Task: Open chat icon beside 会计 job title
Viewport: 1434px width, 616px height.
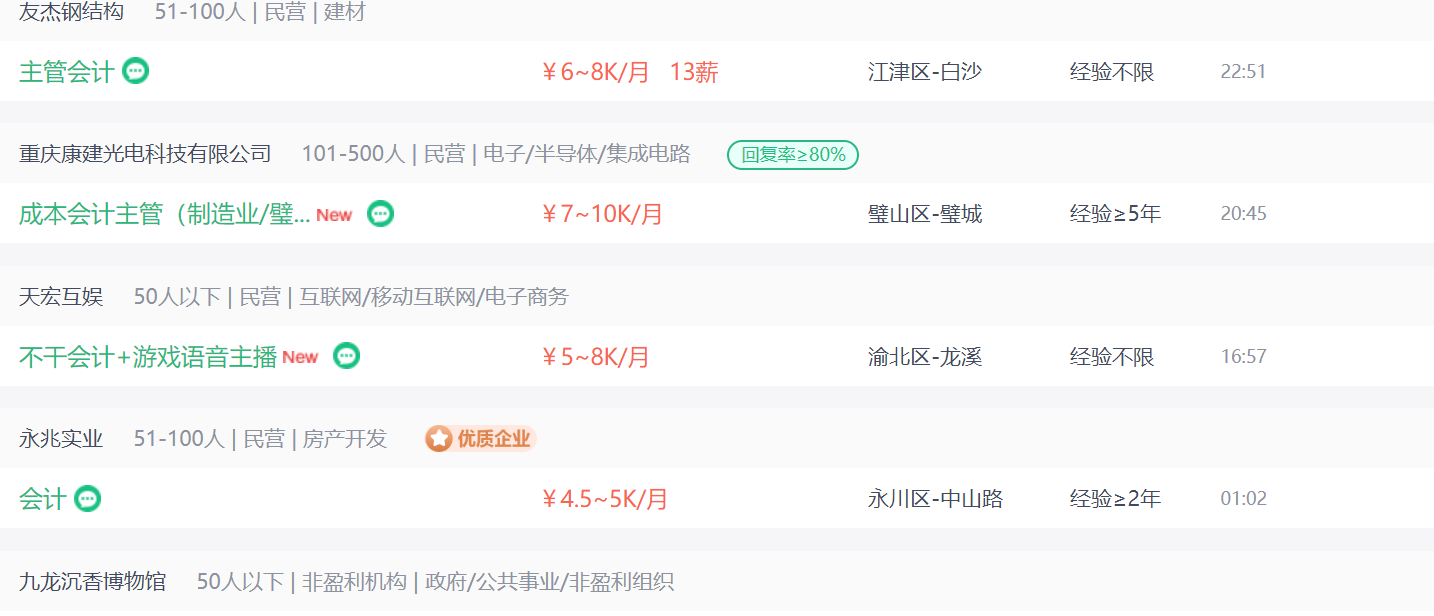Action: pos(88,498)
